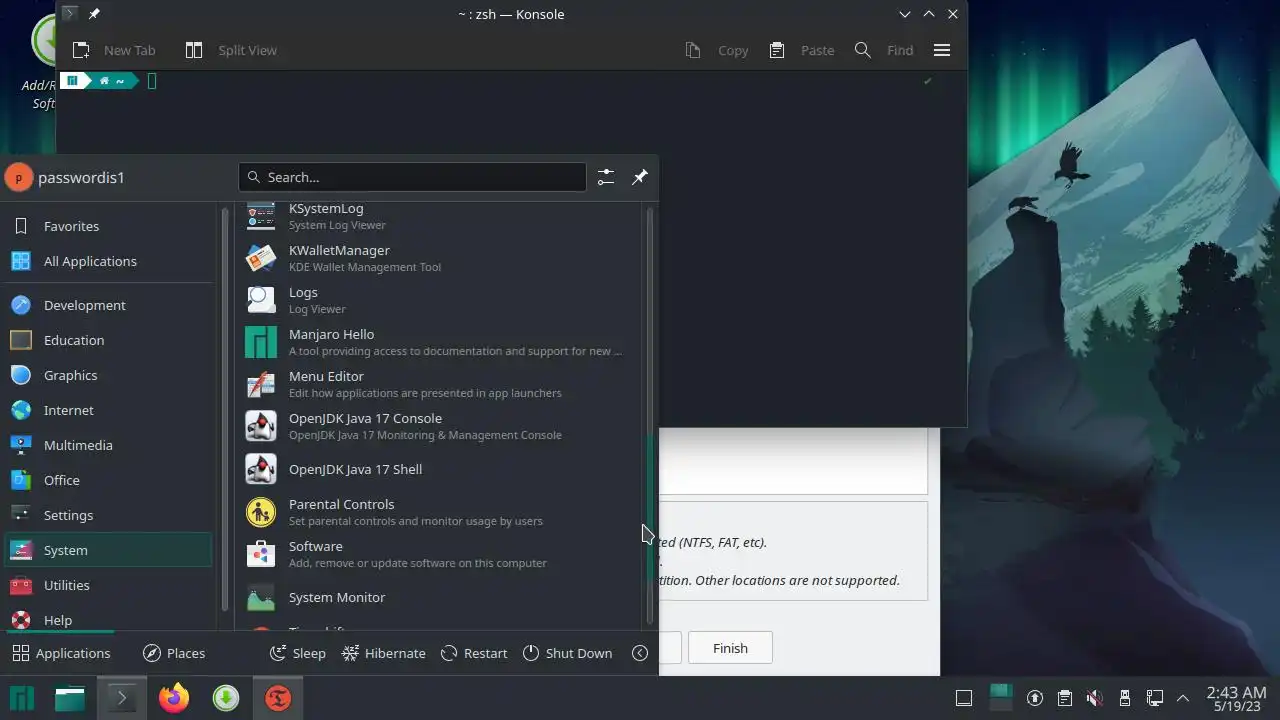
Task: Open Manjaro application launcher in taskbar
Action: click(22, 698)
